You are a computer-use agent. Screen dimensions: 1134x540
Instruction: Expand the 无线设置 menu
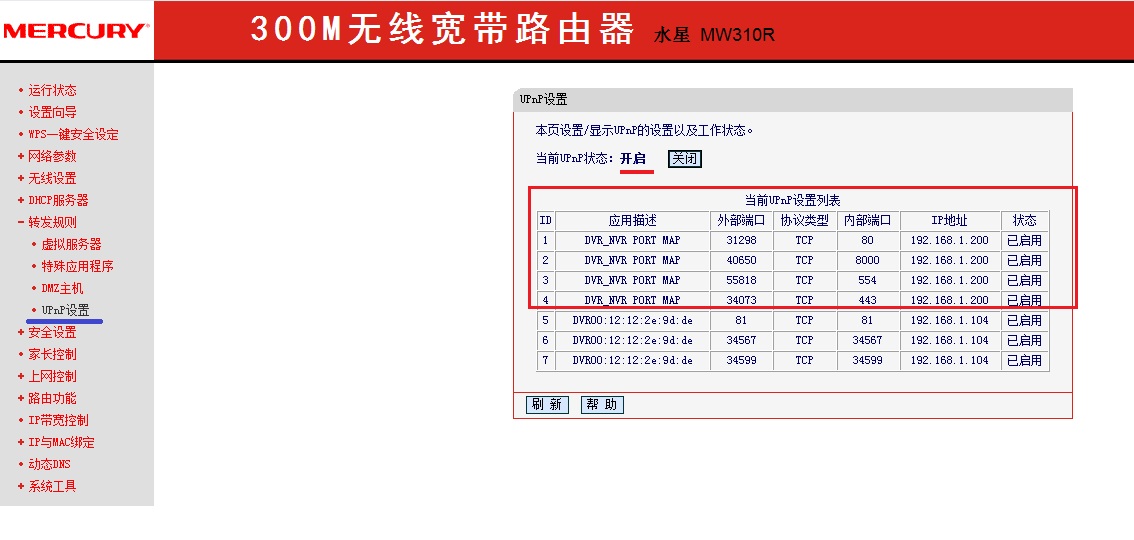52,178
